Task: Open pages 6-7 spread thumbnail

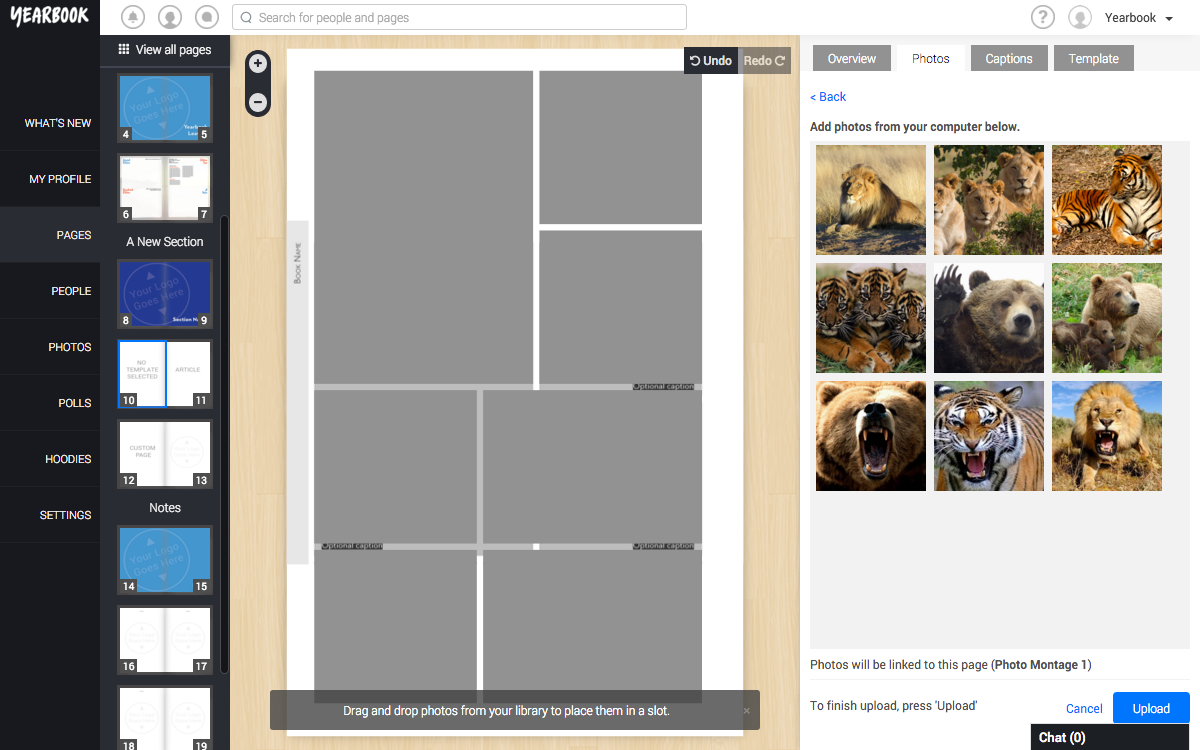Action: pos(165,187)
